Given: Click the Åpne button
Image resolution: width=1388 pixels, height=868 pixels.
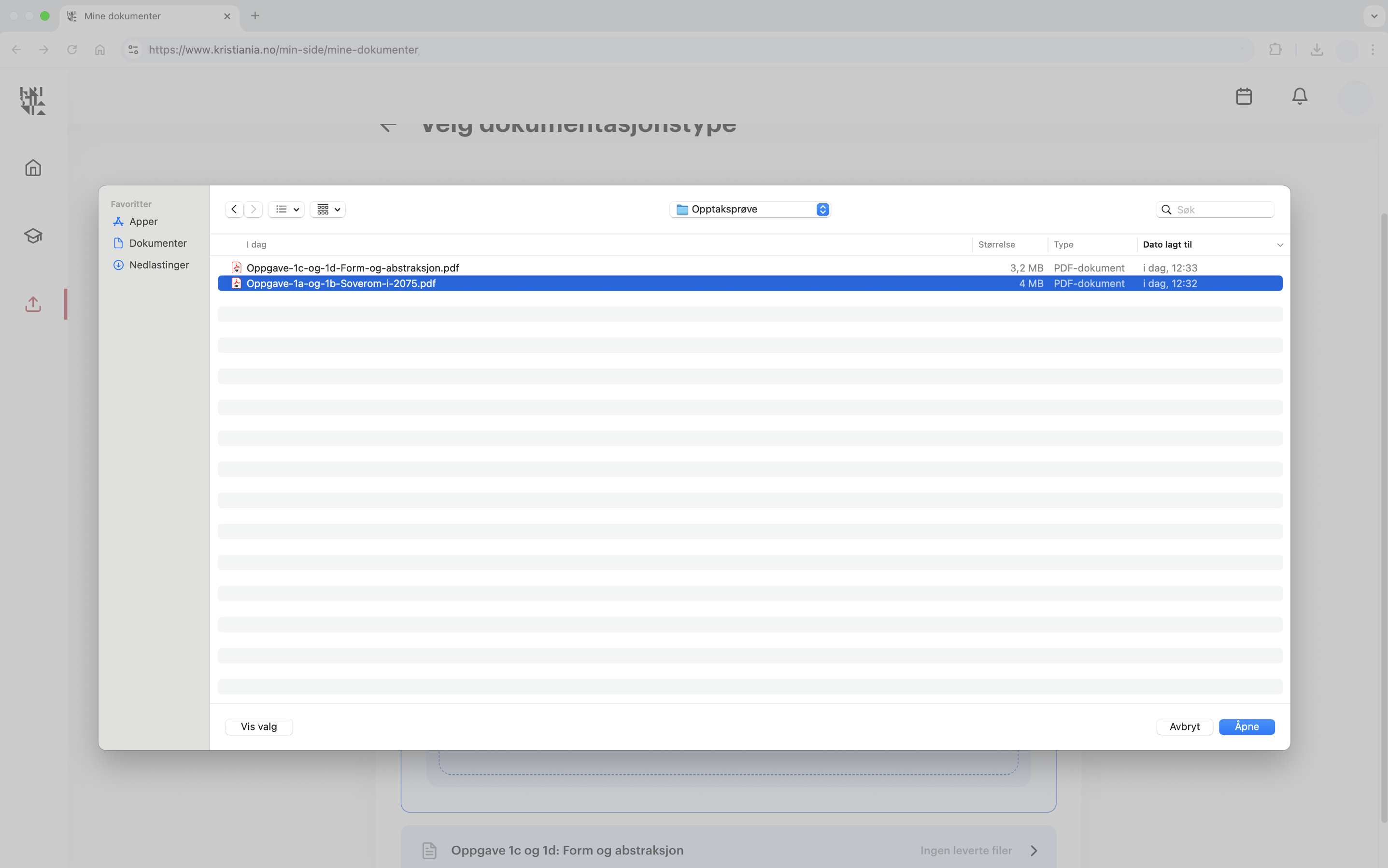Looking at the screenshot, I should pos(1246,726).
